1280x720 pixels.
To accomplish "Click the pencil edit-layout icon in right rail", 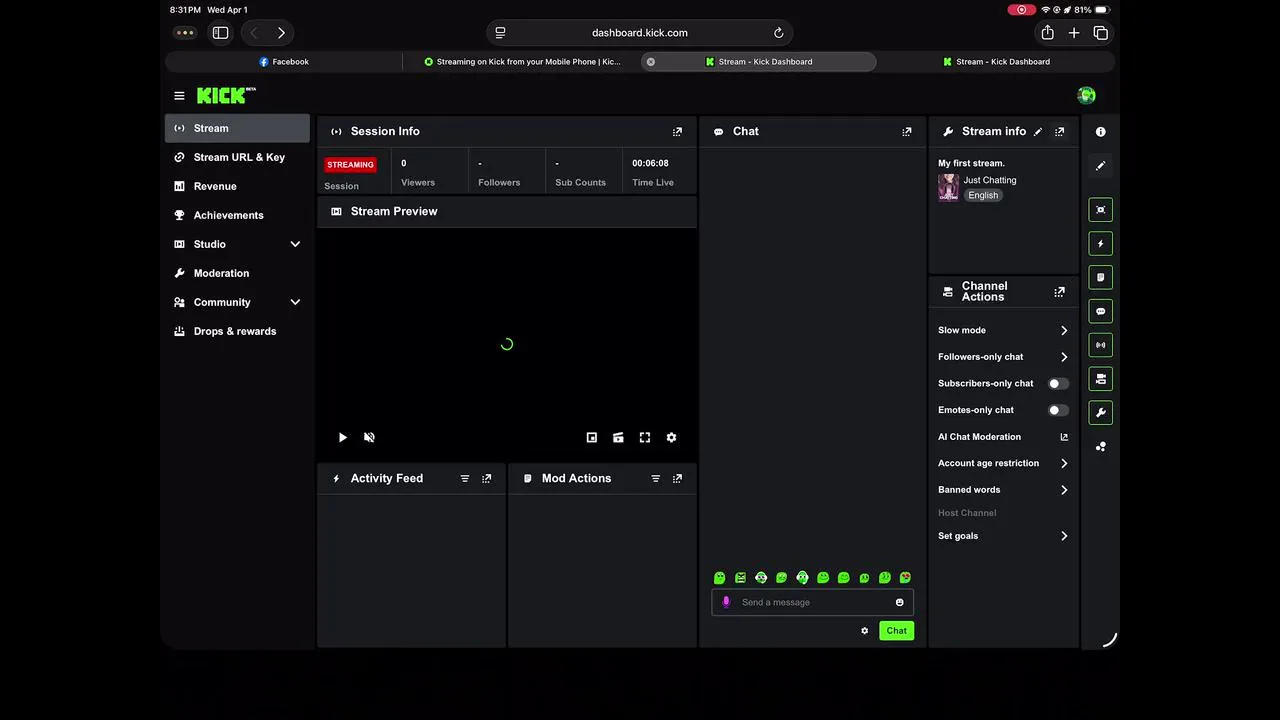I will point(1101,166).
